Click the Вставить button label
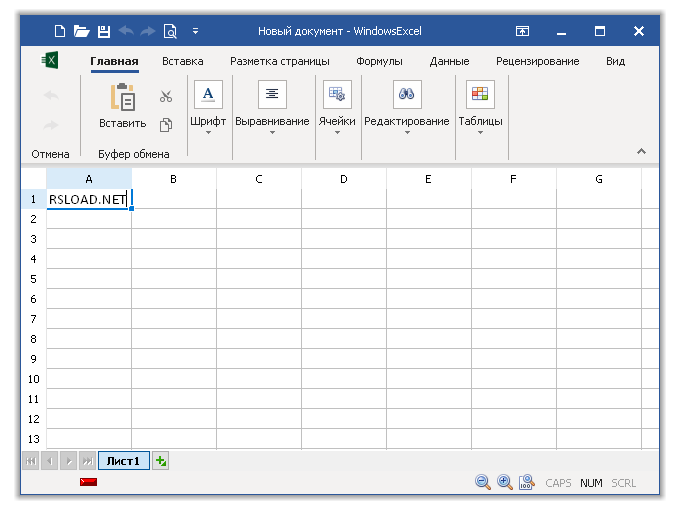The height and width of the screenshot is (512, 693). (122, 123)
